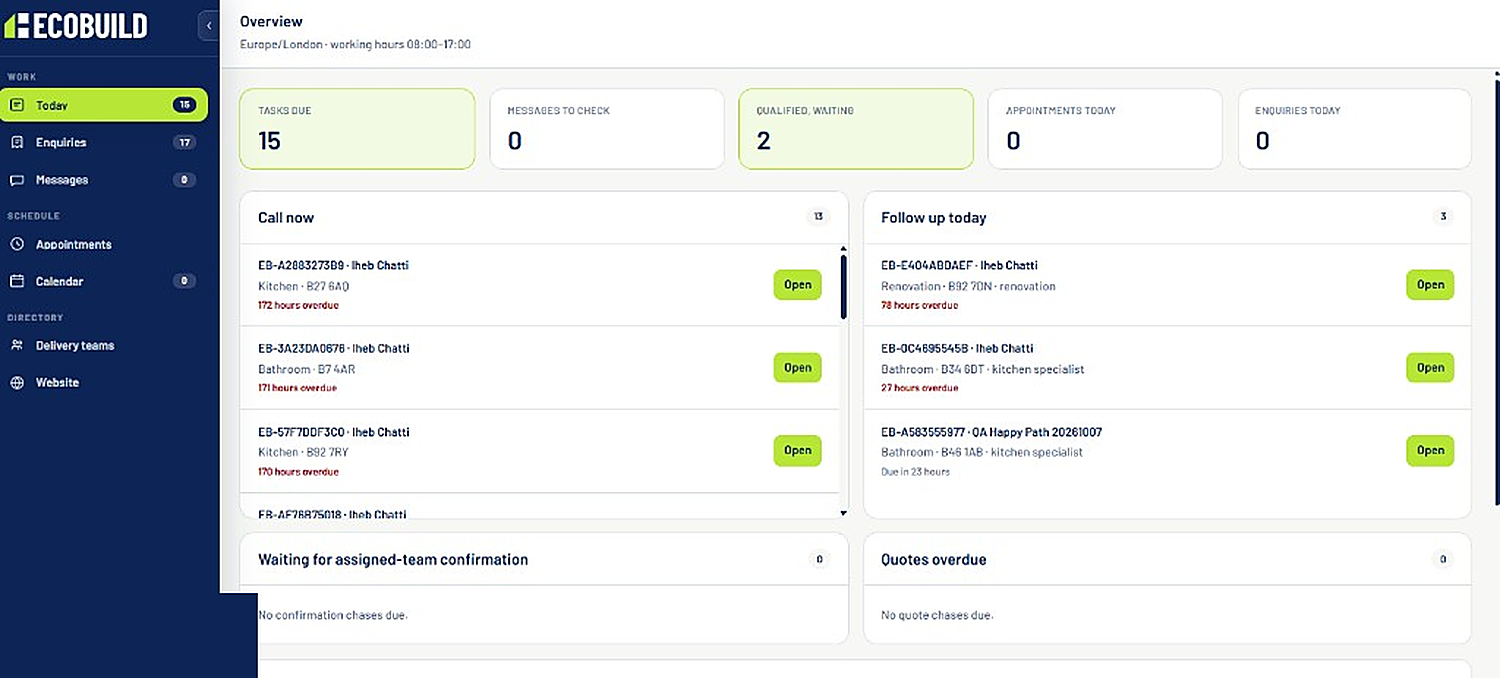Click the Delivery teams people icon

[17, 345]
